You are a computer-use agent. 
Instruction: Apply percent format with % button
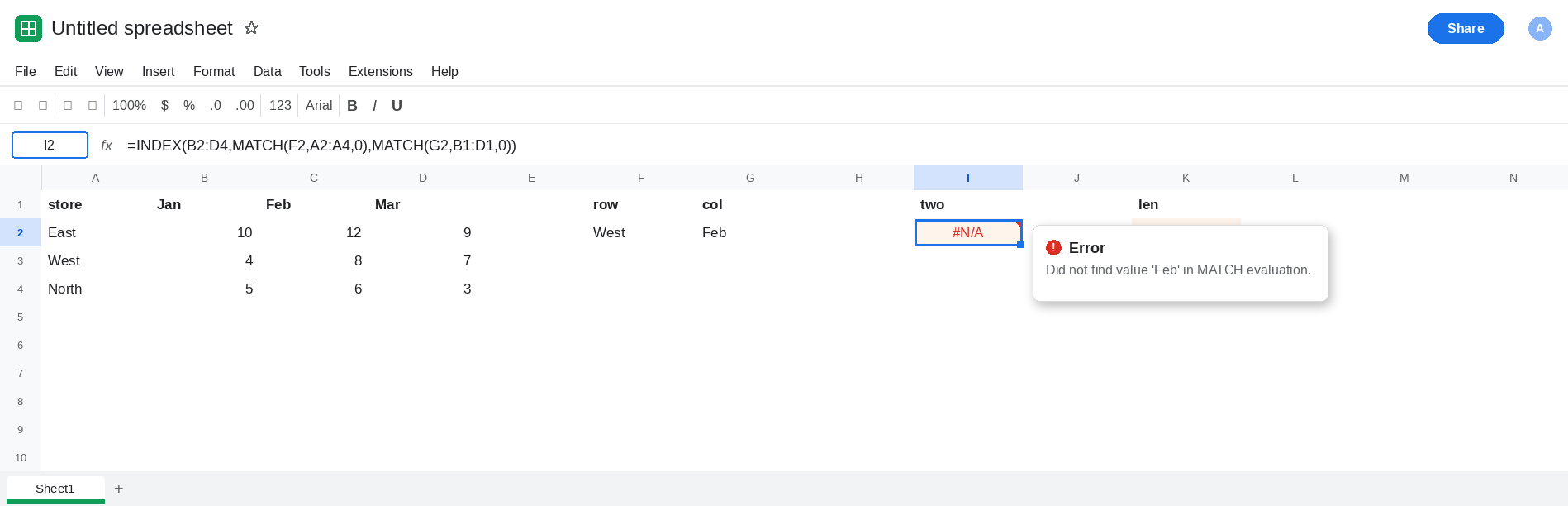pyautogui.click(x=189, y=105)
